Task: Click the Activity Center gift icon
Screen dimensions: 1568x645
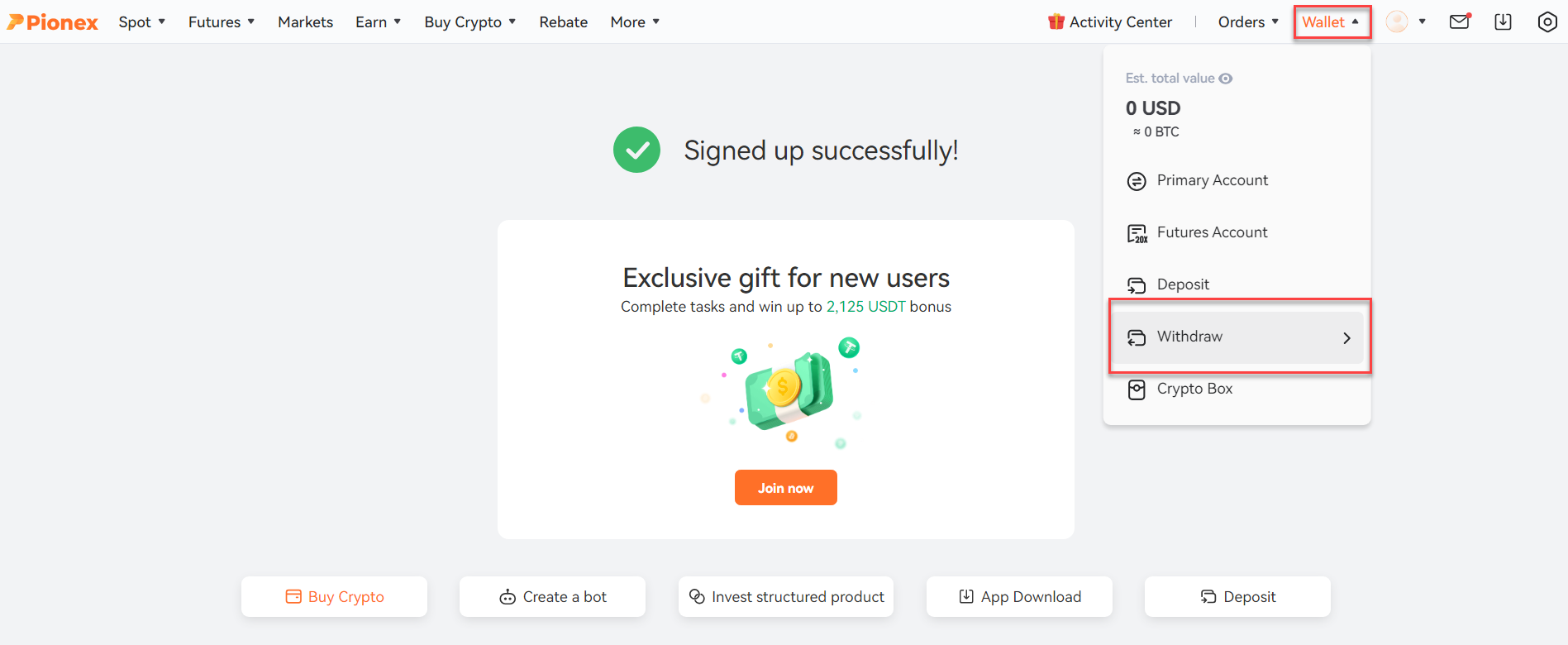Action: [x=1056, y=21]
